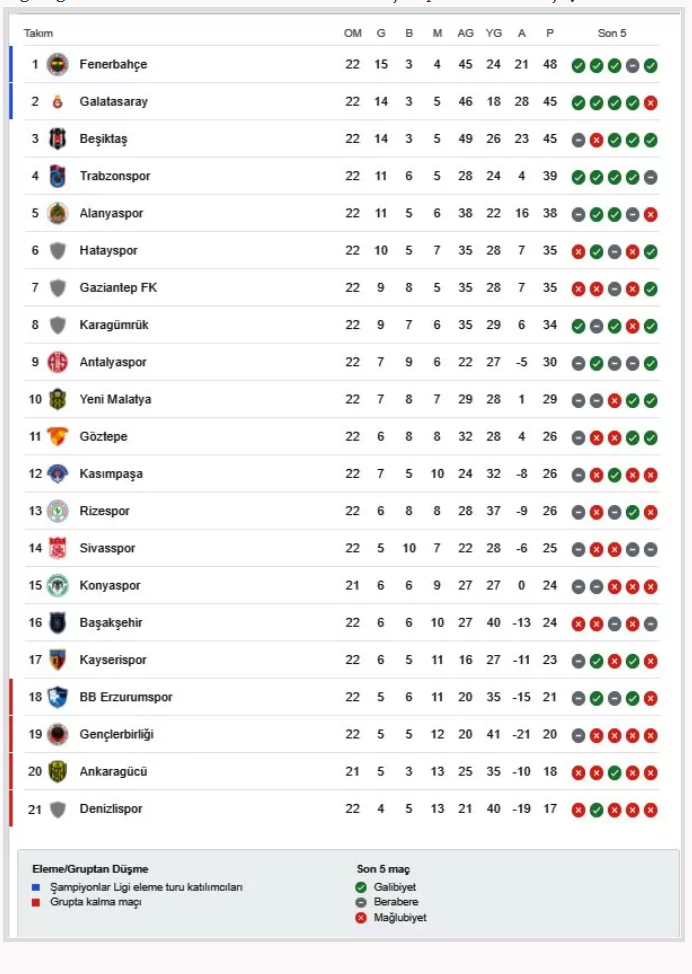Click the Göztepe club logo
The height and width of the screenshot is (974, 692).
click(x=58, y=436)
